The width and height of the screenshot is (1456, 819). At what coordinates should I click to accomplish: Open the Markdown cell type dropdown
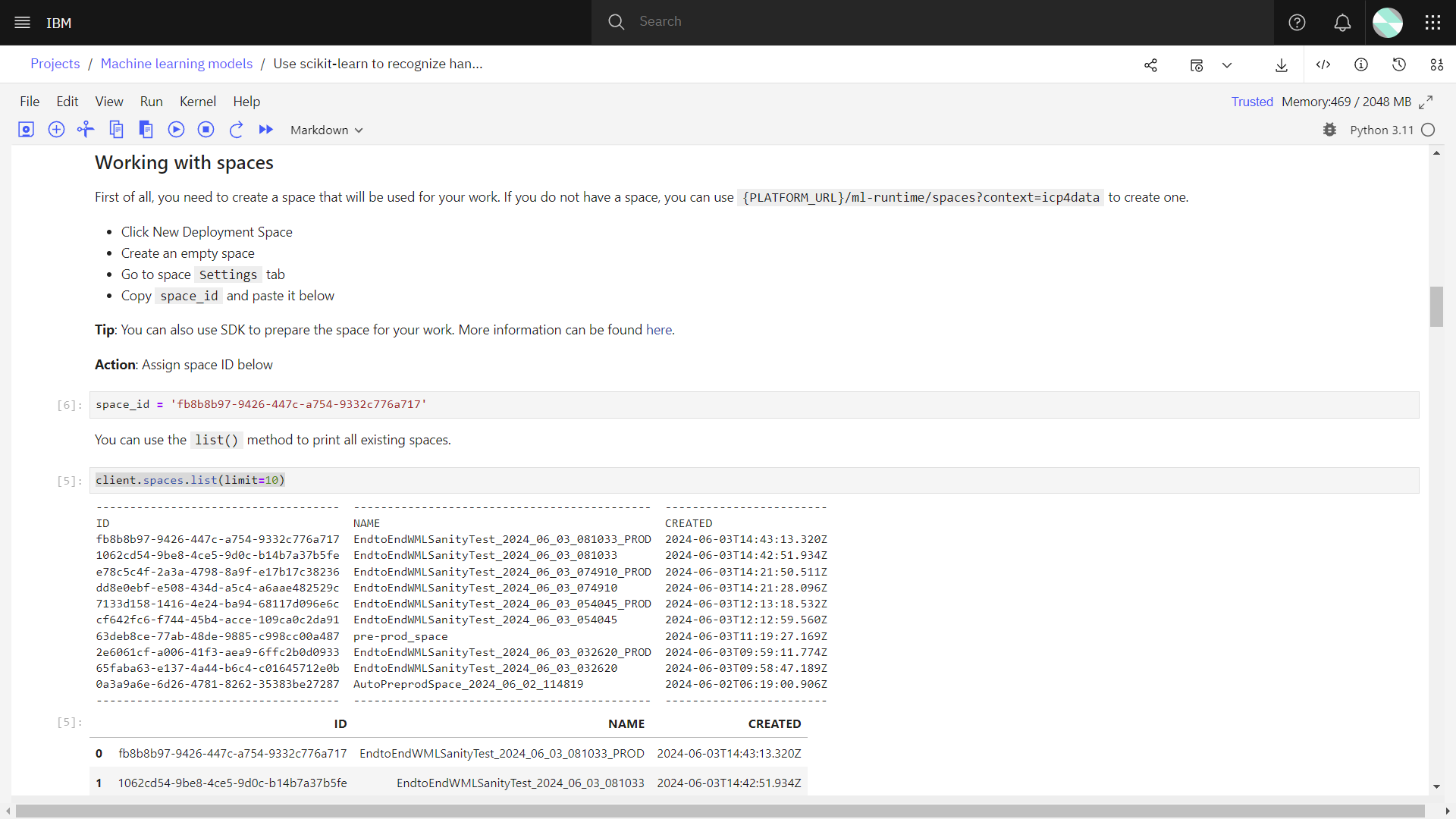click(325, 130)
